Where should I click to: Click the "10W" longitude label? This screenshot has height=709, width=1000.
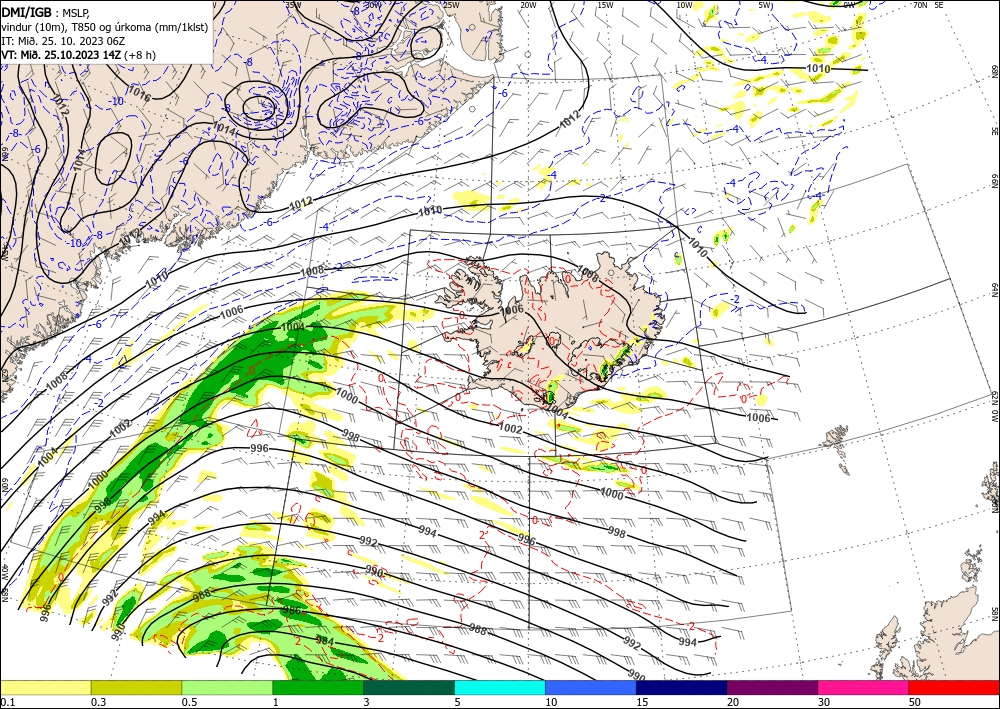click(x=684, y=5)
